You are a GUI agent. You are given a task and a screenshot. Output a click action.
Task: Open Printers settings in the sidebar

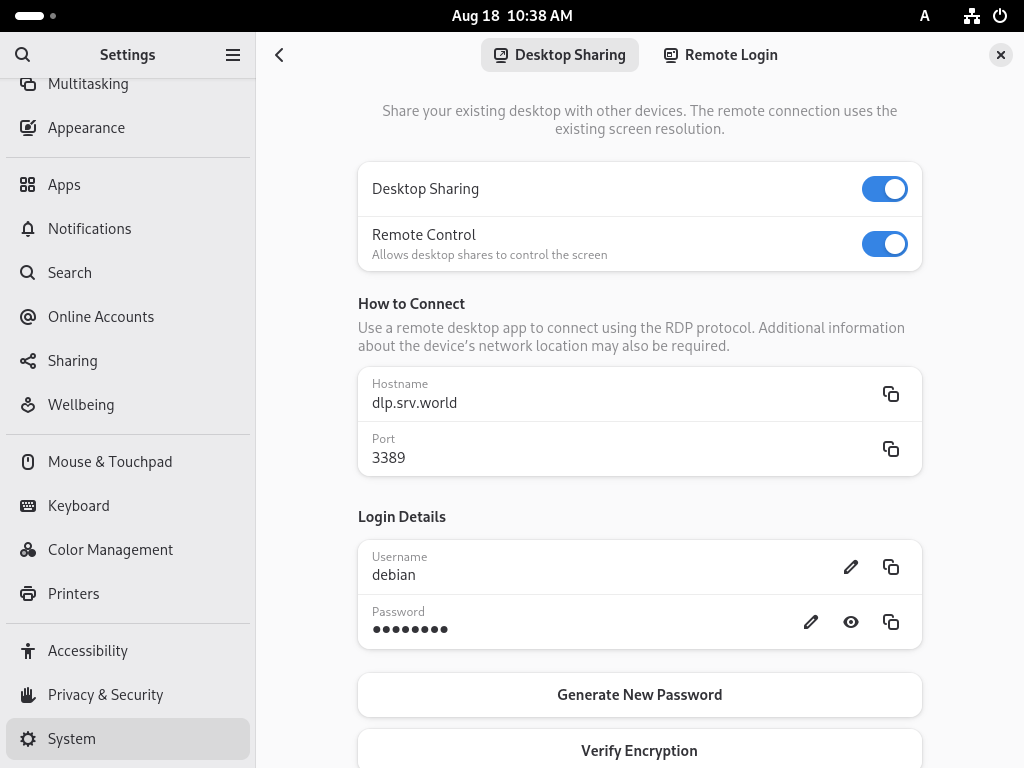click(73, 593)
